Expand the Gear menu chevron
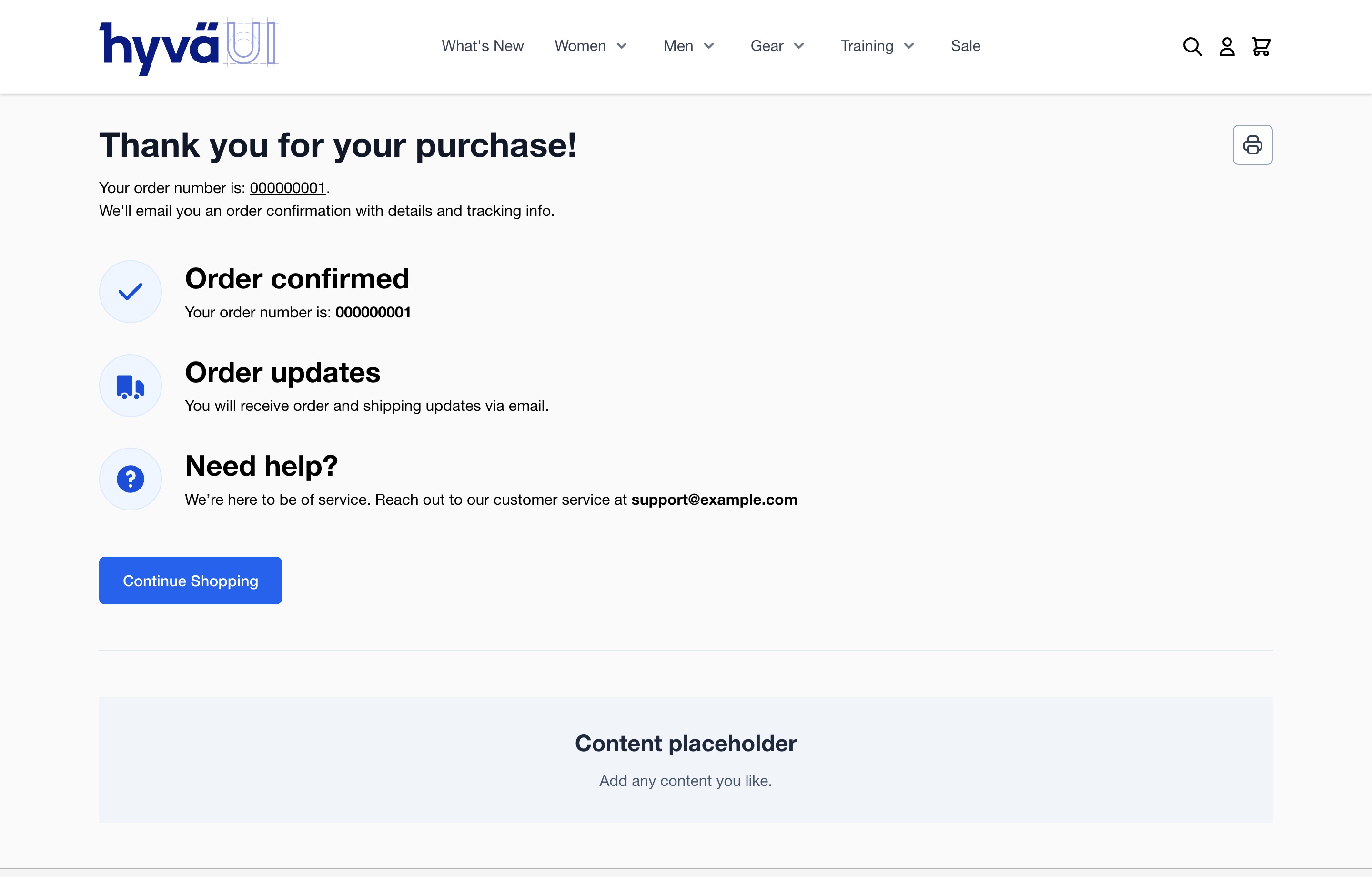The image size is (1372, 877). [799, 46]
